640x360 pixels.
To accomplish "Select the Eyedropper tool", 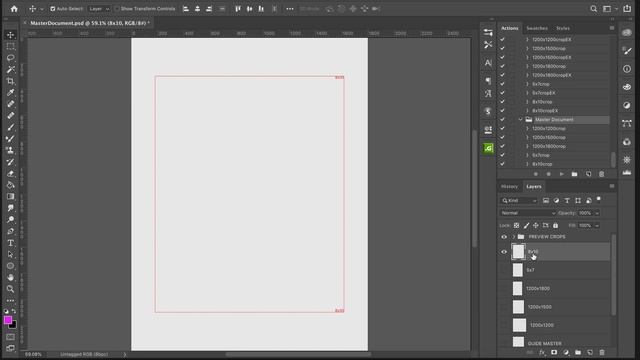I will (x=11, y=92).
